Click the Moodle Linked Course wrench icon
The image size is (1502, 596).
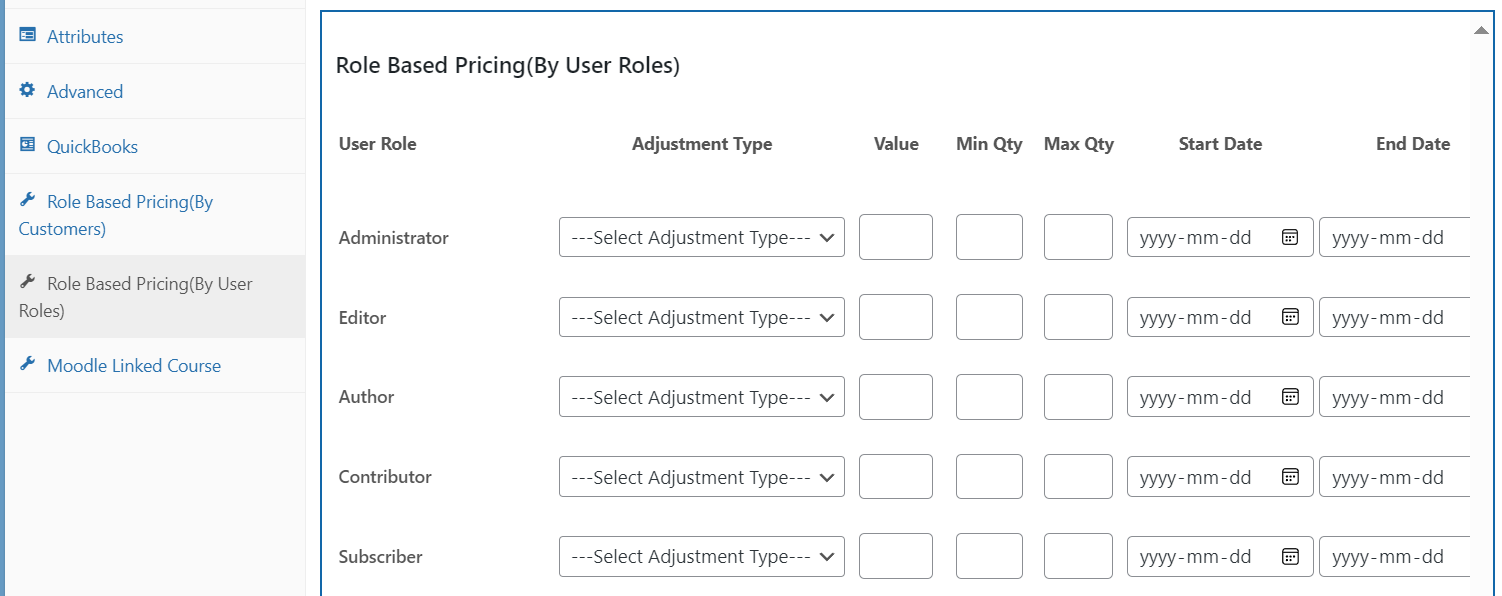tap(27, 364)
